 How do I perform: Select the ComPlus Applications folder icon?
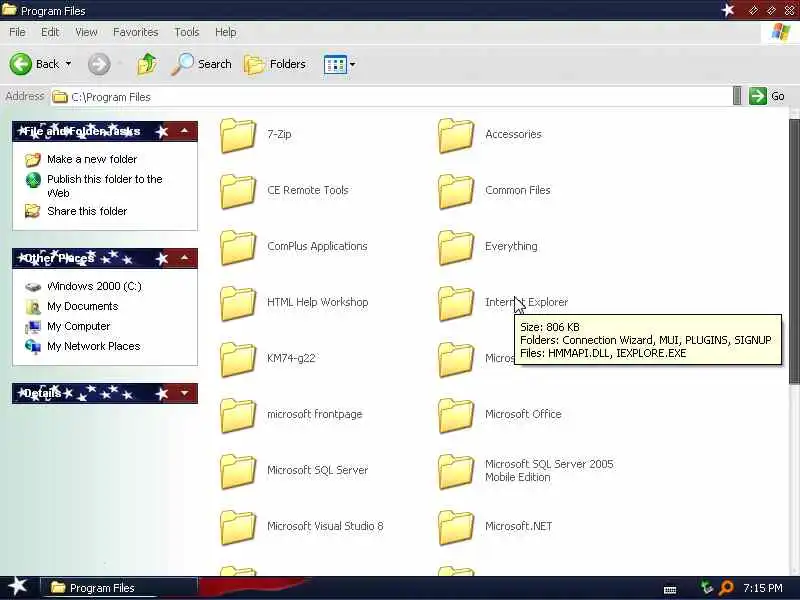pos(238,247)
